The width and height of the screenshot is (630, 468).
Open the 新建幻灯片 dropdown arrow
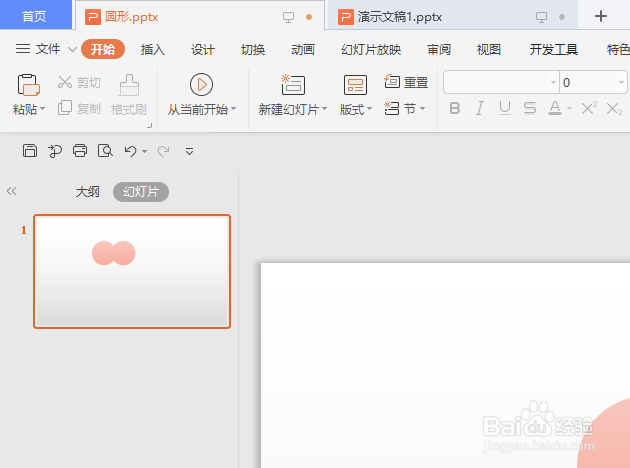pos(325,109)
